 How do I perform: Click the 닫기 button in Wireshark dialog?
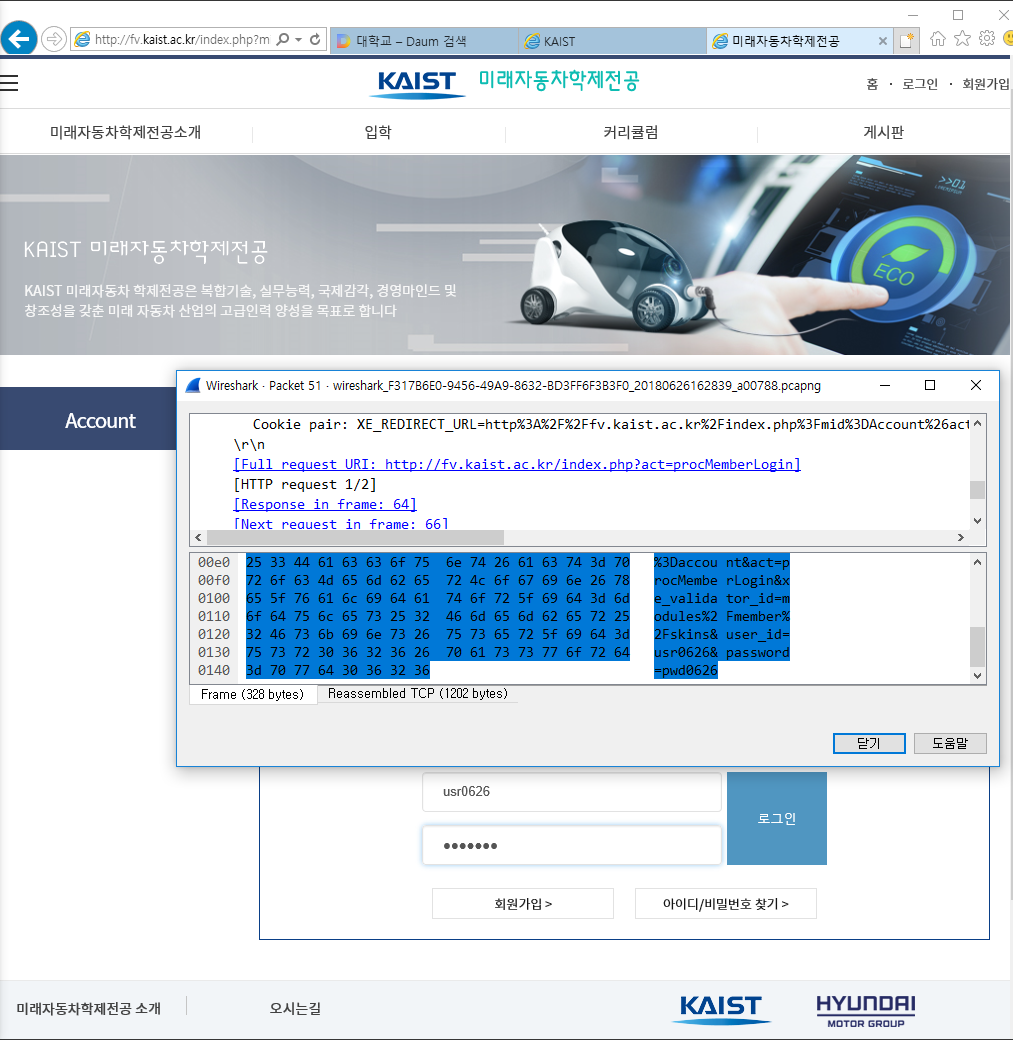pyautogui.click(x=869, y=744)
